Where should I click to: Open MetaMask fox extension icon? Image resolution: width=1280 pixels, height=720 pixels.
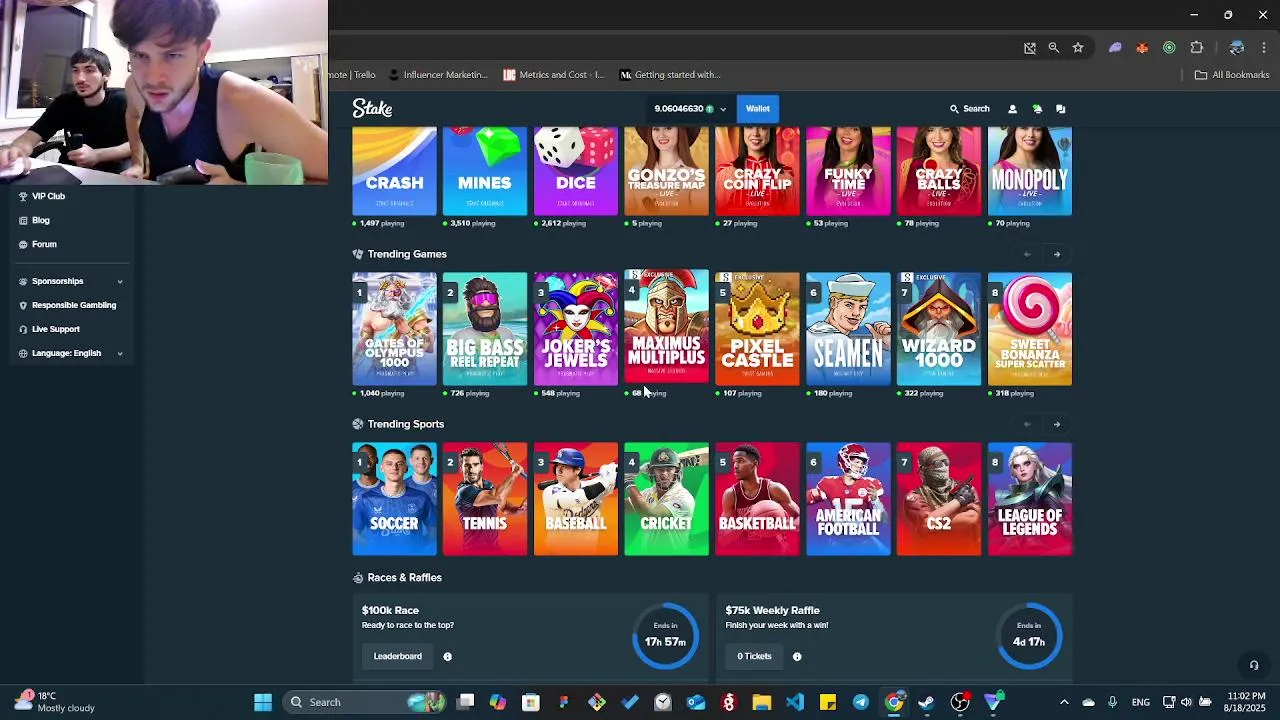1142,47
